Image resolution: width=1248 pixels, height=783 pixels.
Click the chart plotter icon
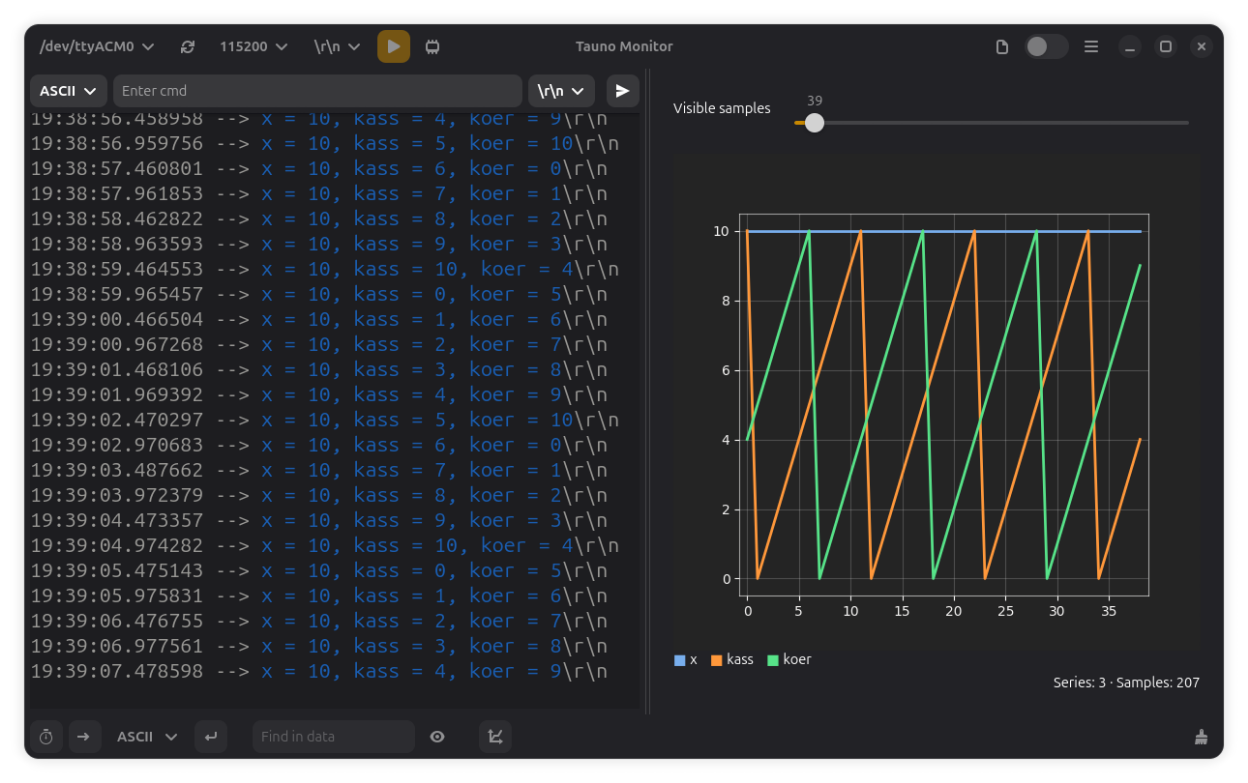click(495, 737)
